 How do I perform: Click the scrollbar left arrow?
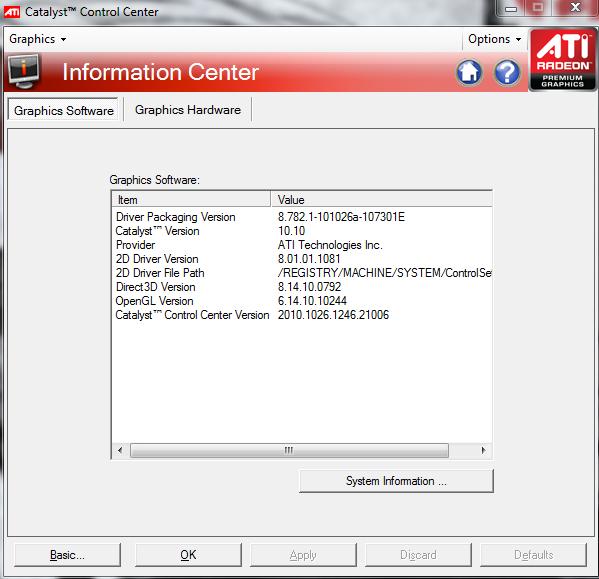click(120, 450)
